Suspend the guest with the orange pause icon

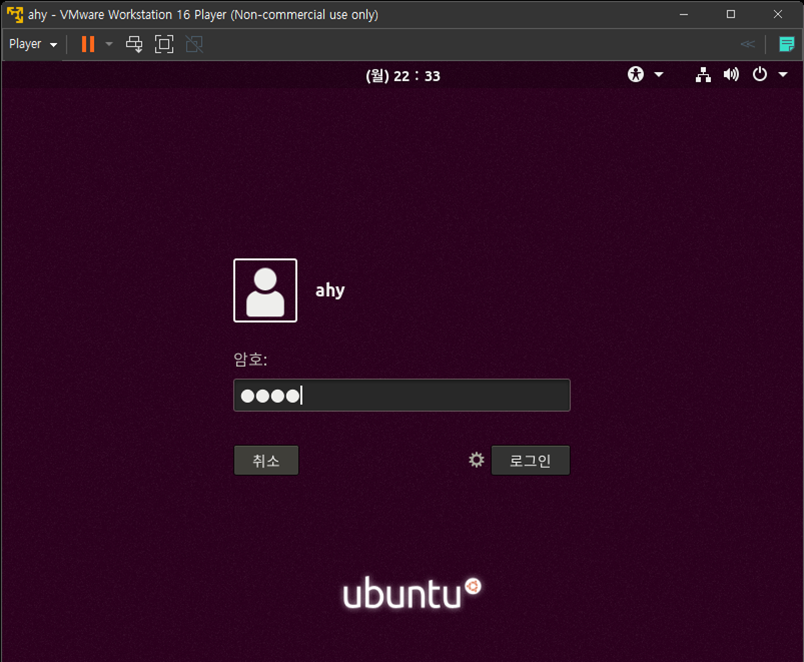[88, 44]
